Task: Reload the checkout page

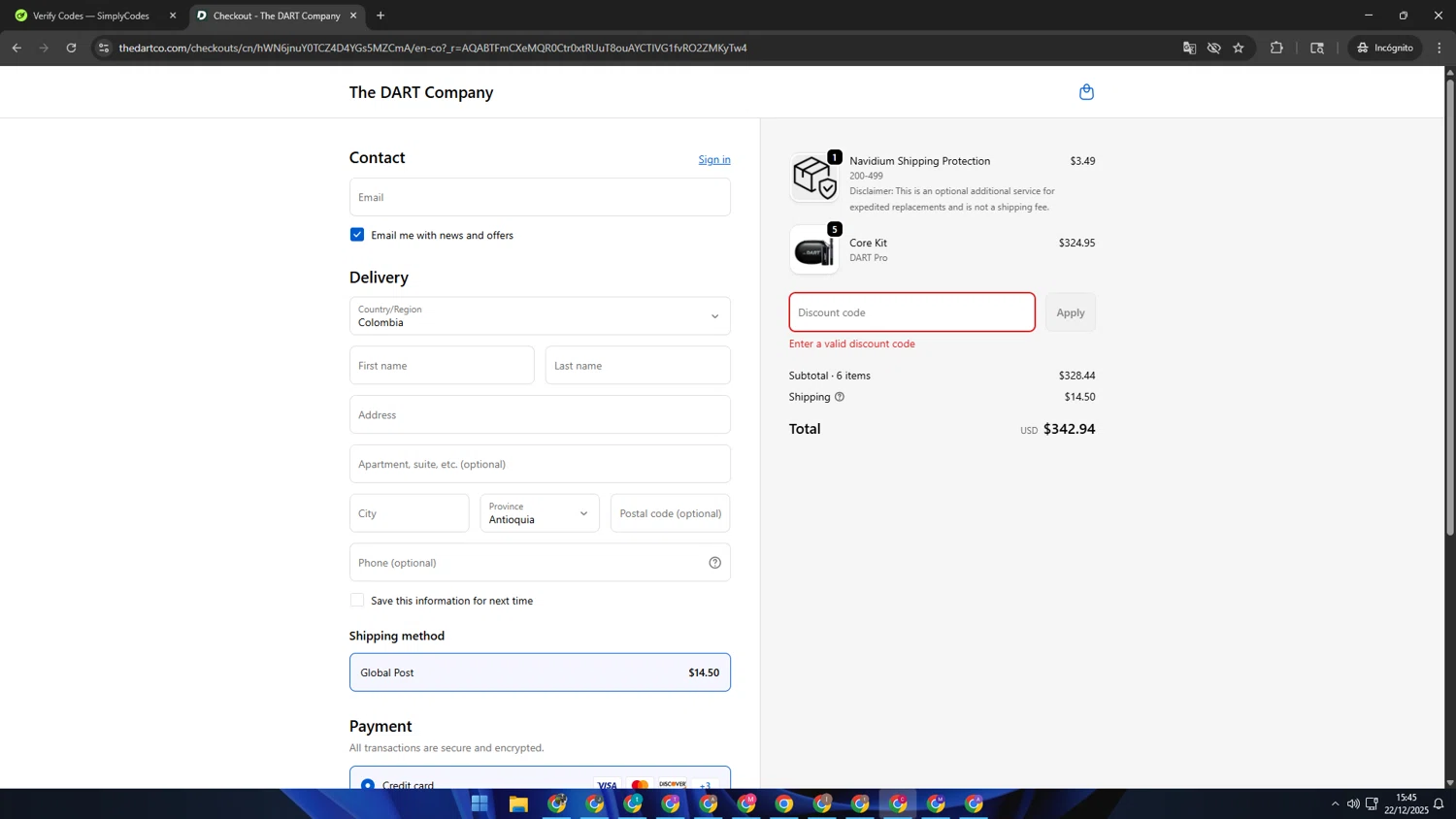Action: click(71, 48)
